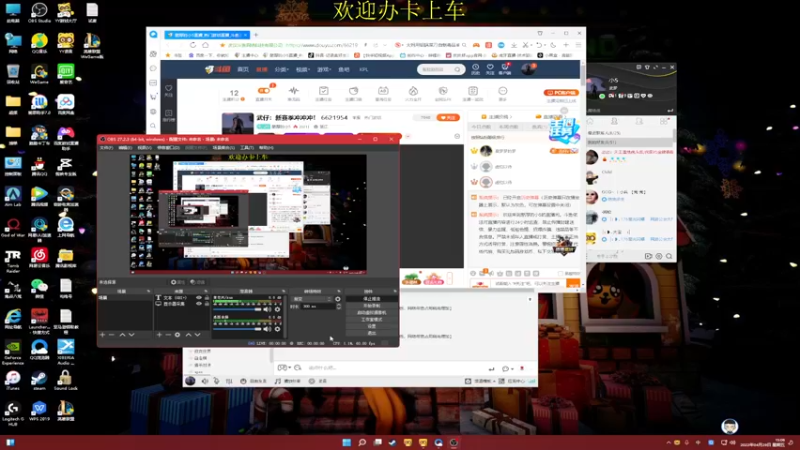Open source properties gear in OBS sources panel
This screenshot has height=450, width=800.
click(178, 335)
